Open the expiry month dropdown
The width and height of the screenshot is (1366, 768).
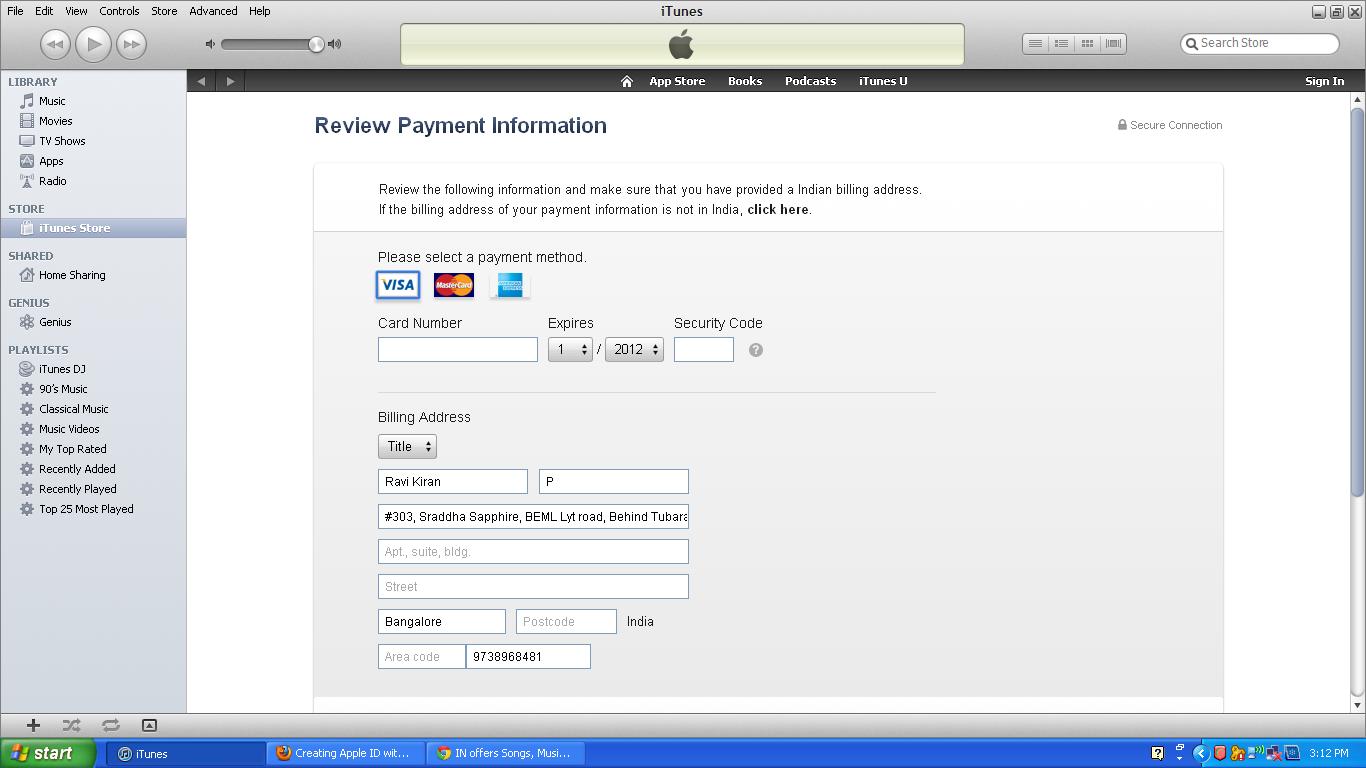570,349
